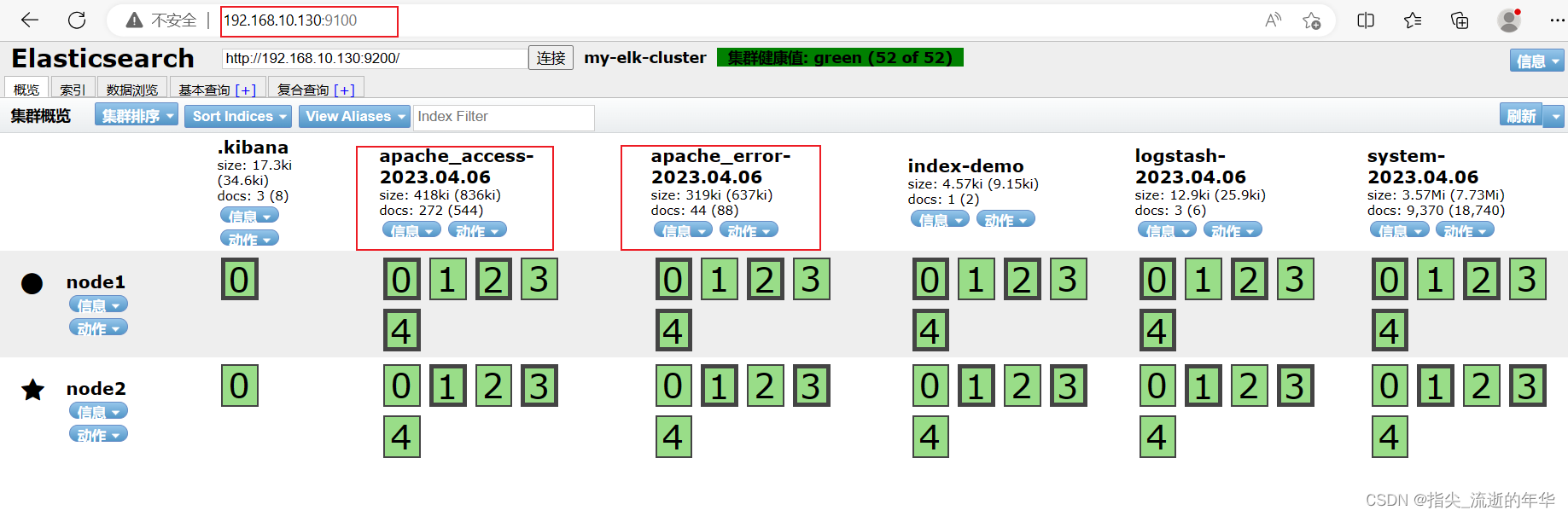Switch to the 数据浏览 tab
1568x516 pixels.
pos(132,89)
